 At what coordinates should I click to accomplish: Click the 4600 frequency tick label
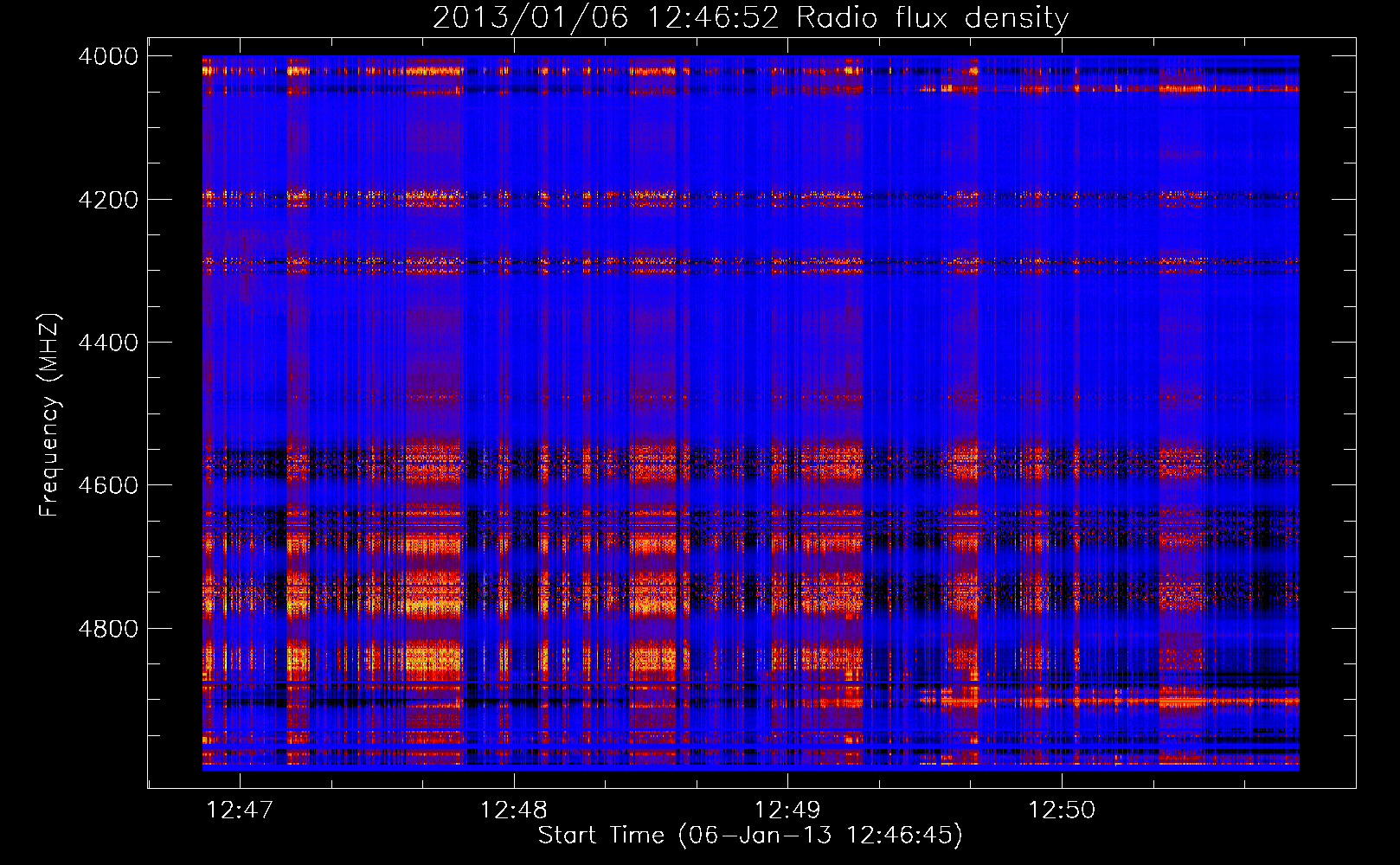(x=108, y=485)
